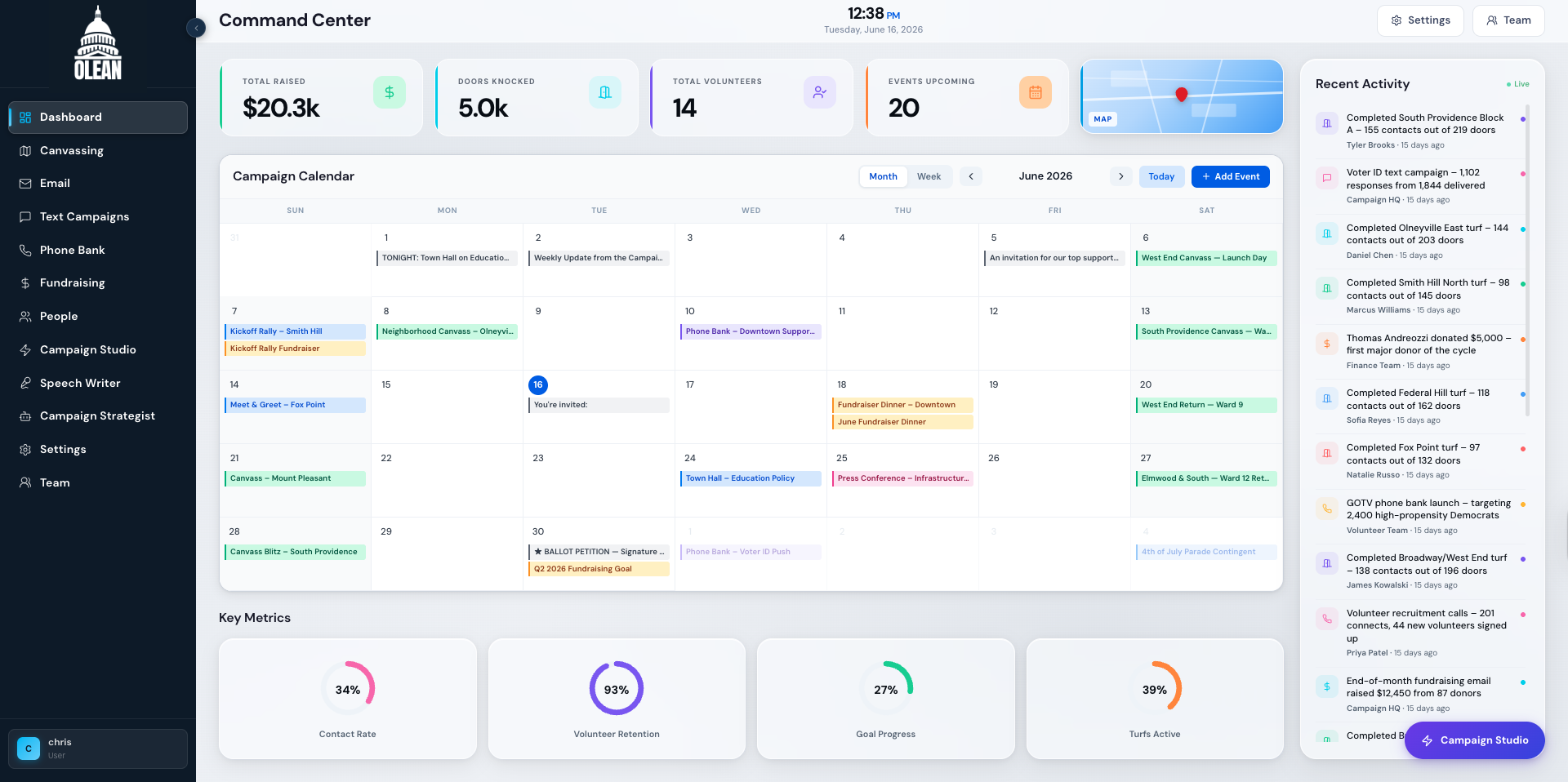The height and width of the screenshot is (782, 1568).
Task: Click the South Providence Block A activity icon
Action: tap(1327, 123)
